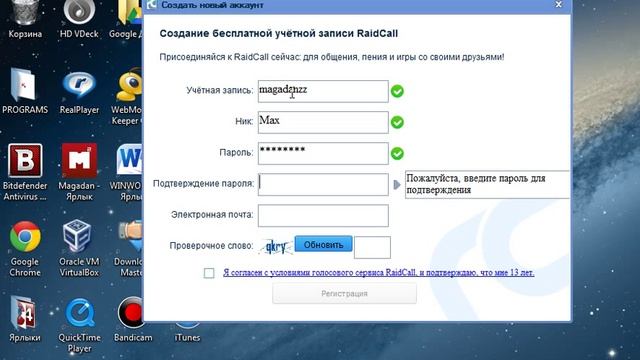The height and width of the screenshot is (360, 640).
Task: Focus the Электронная почта field
Action: coord(323,216)
